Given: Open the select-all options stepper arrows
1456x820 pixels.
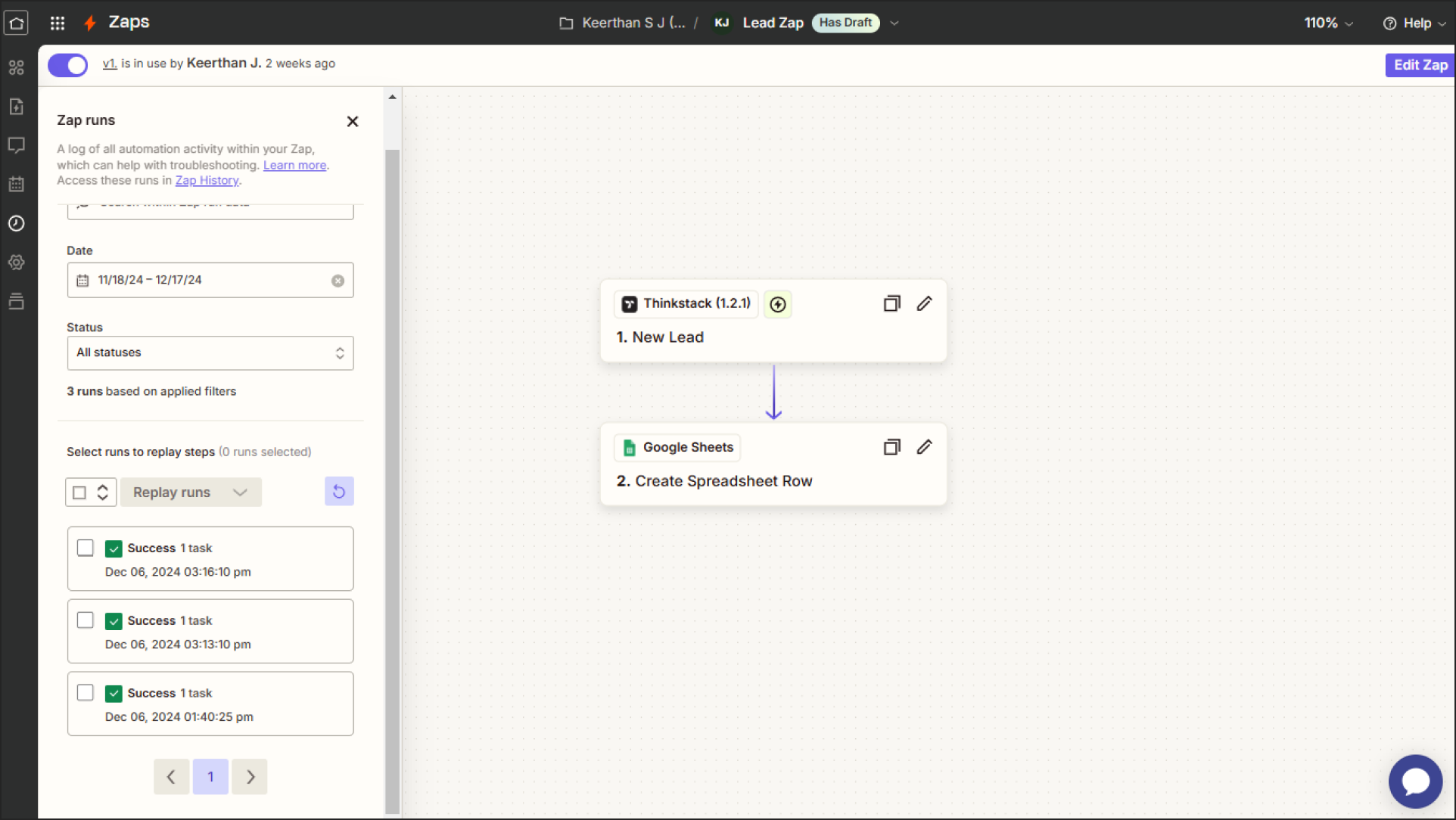Looking at the screenshot, I should tap(103, 492).
